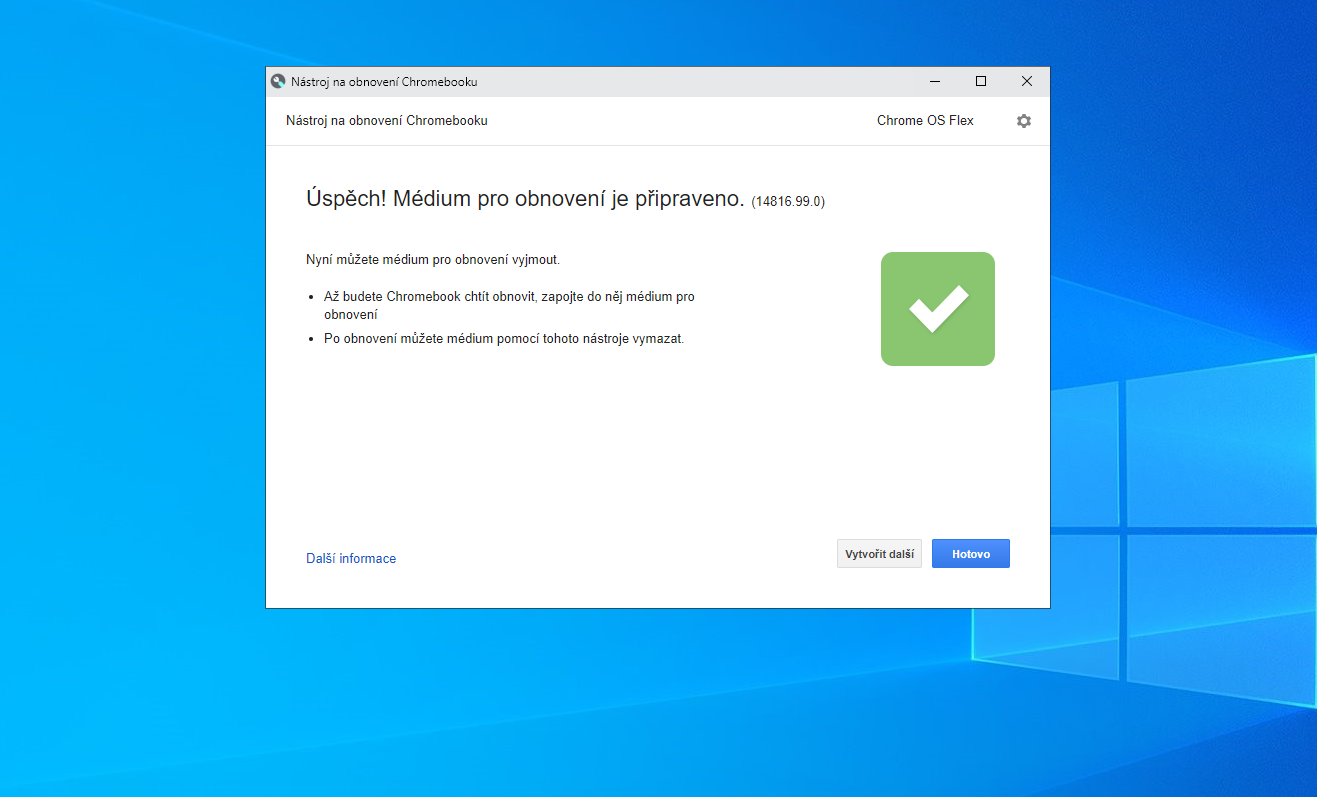Close the recovery tool window
Image resolution: width=1317 pixels, height=797 pixels.
coord(1027,81)
